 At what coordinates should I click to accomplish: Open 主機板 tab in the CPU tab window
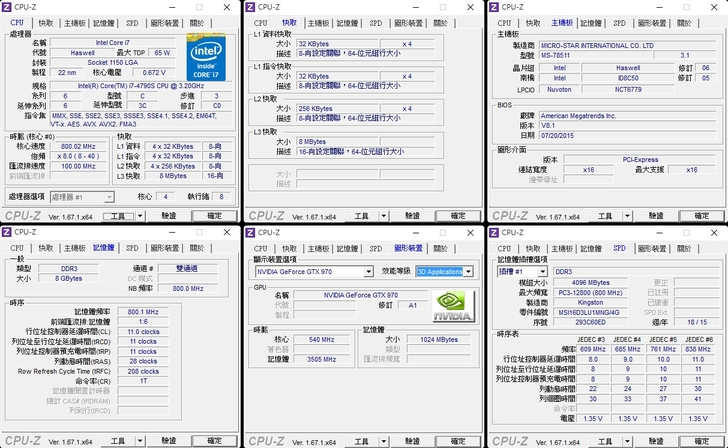point(75,23)
